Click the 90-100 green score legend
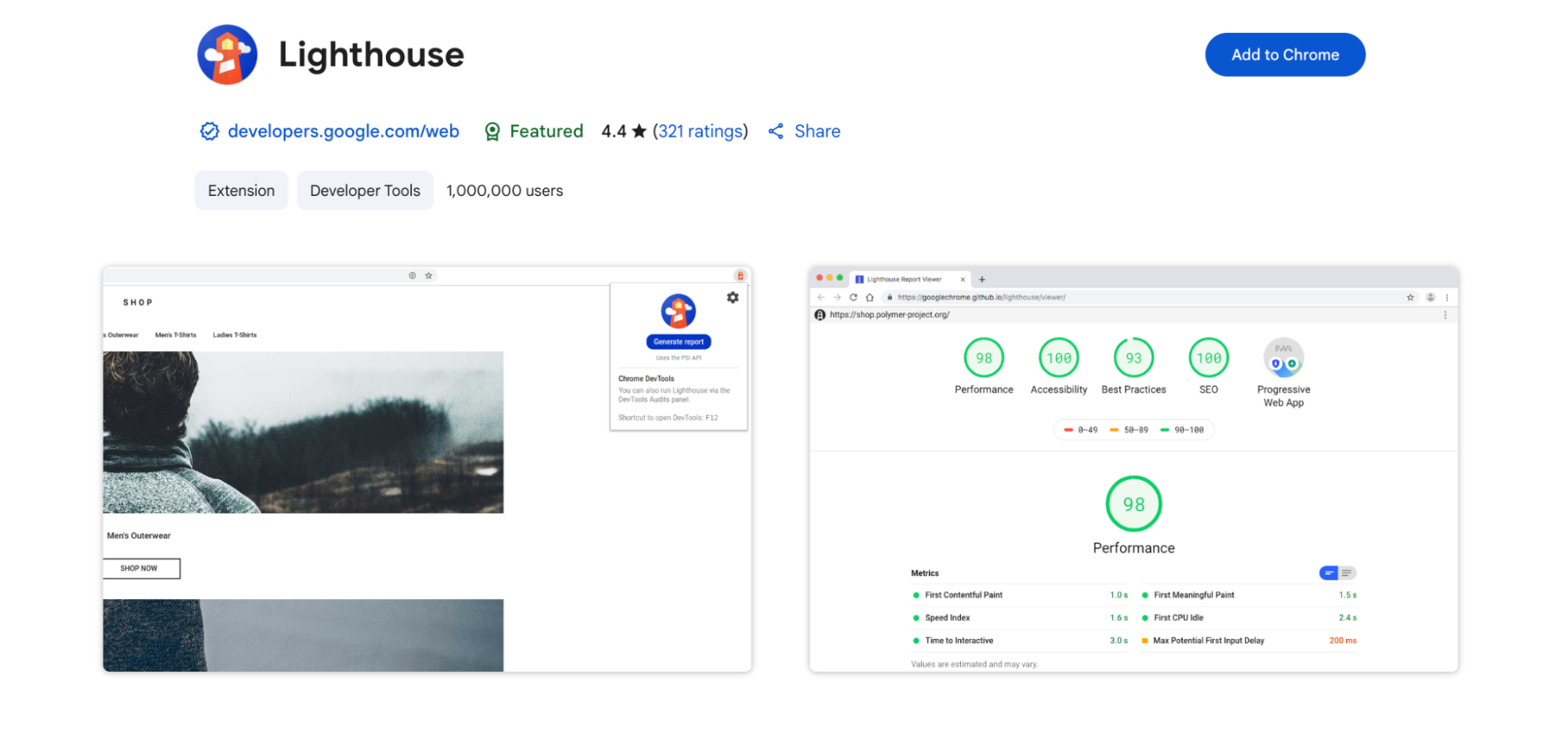This screenshot has width=1568, height=744. point(1182,430)
